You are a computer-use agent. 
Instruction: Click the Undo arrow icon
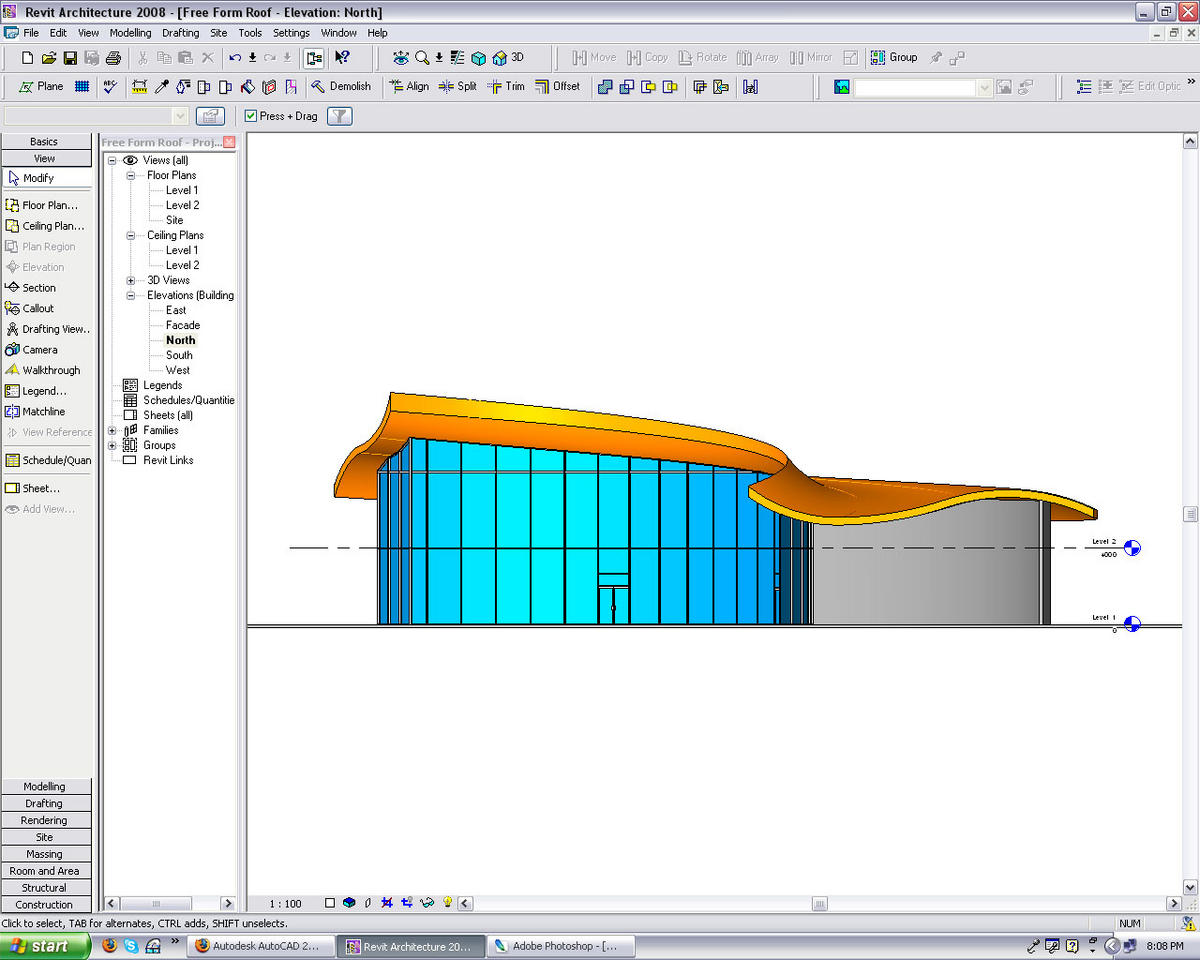(235, 58)
